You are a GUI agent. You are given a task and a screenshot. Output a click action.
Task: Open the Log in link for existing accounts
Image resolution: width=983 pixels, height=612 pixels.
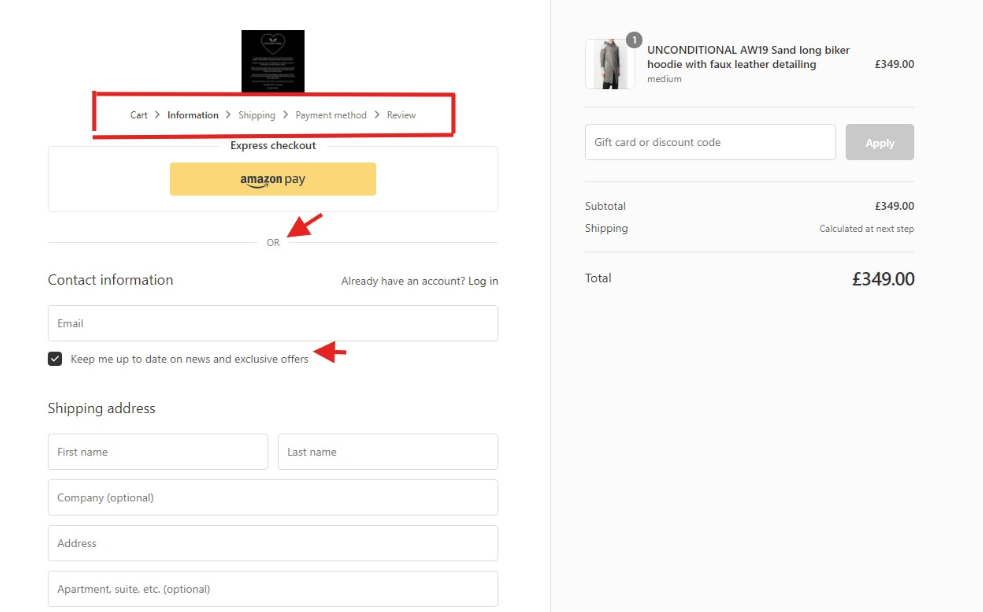click(x=482, y=281)
